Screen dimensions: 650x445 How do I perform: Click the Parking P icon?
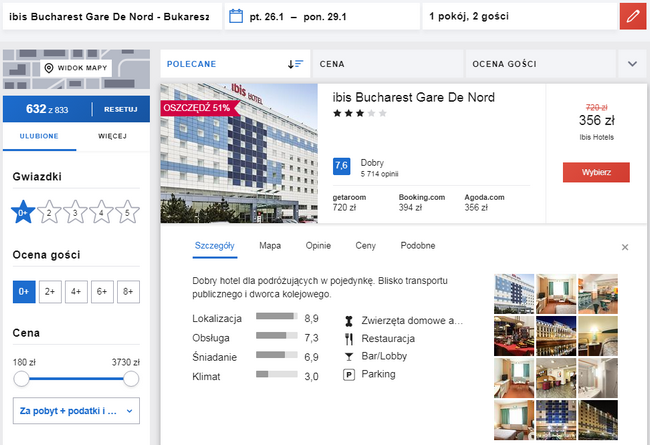349,375
